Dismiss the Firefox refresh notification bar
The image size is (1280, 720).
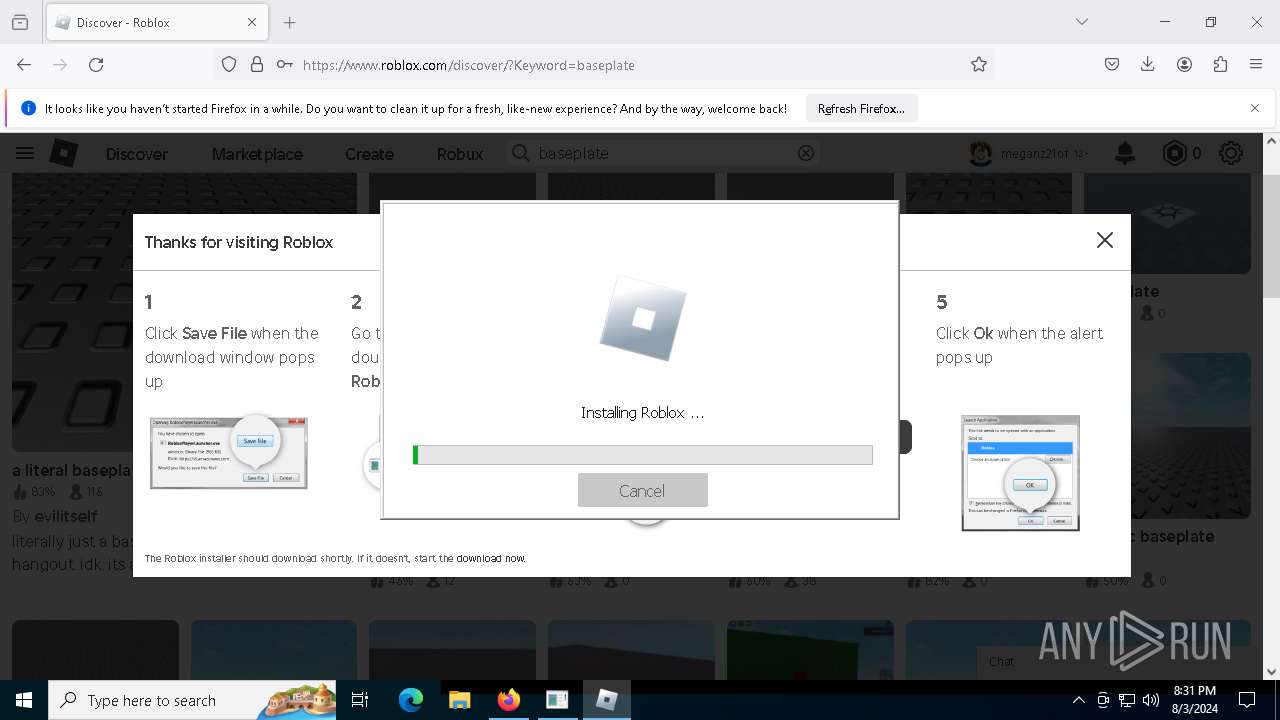[x=1255, y=108]
